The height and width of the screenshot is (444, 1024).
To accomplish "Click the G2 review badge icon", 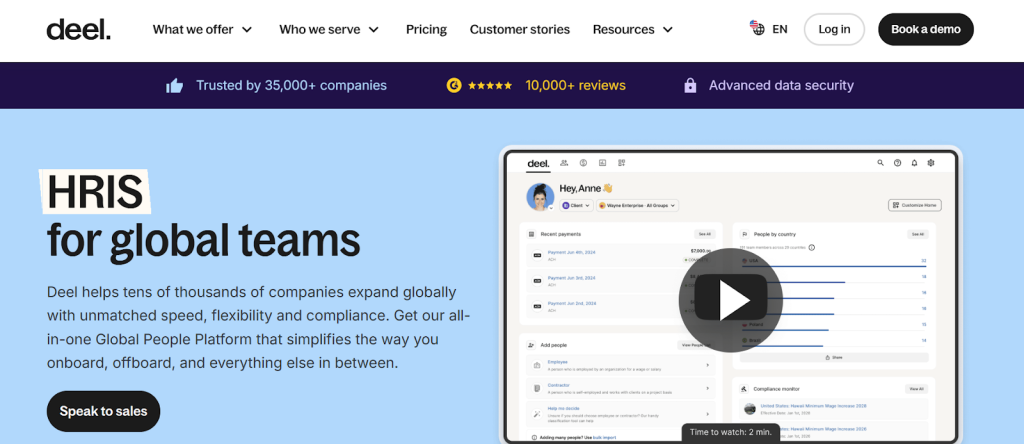I will (x=454, y=86).
